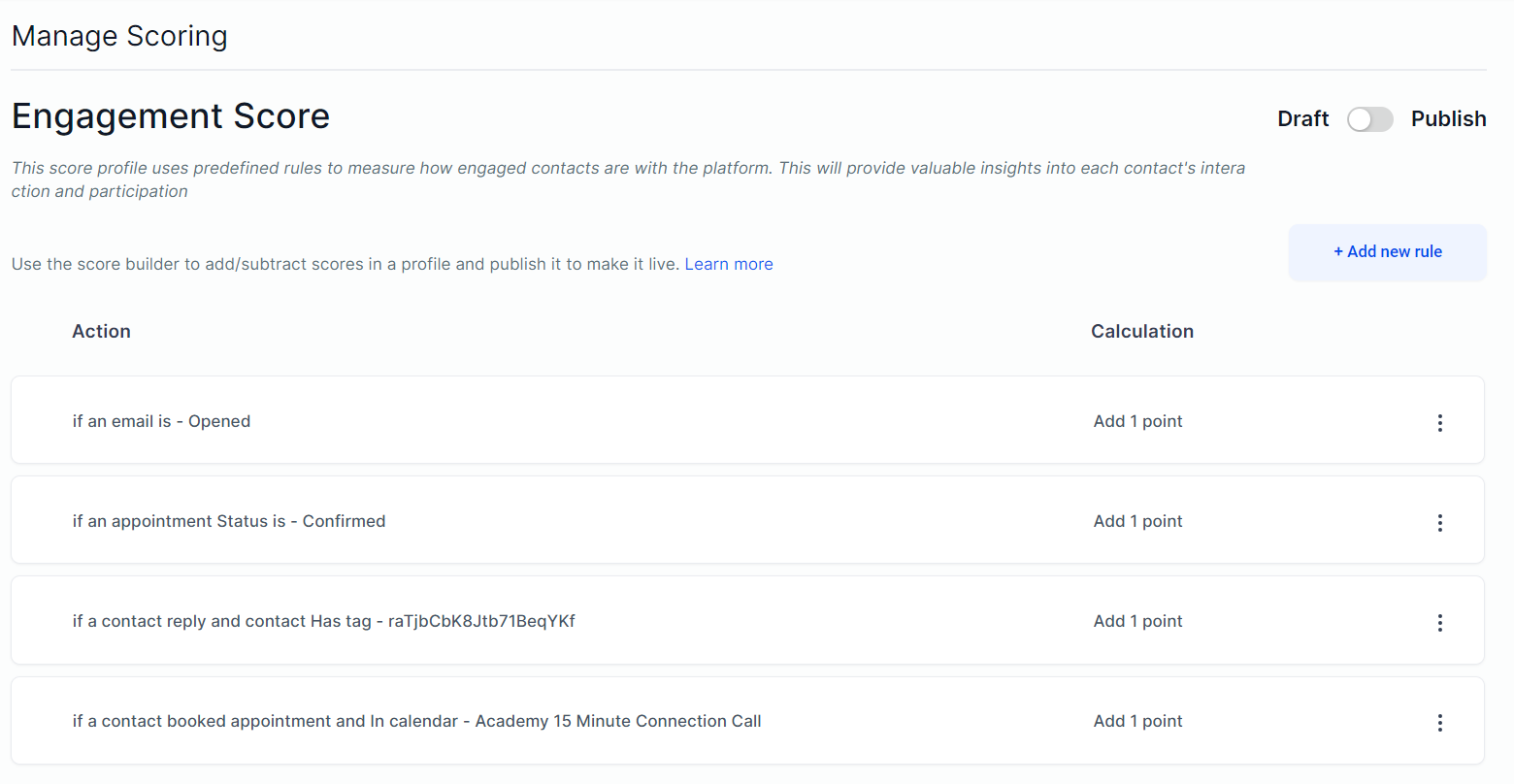
Task: Open options menu for appointment Confirmed rule
Action: point(1439,523)
